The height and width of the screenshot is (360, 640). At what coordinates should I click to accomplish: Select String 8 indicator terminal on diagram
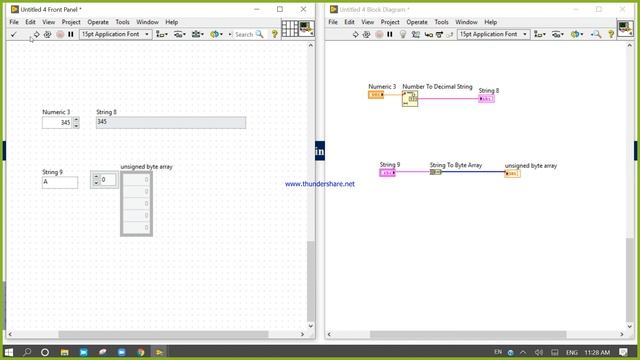coord(487,99)
